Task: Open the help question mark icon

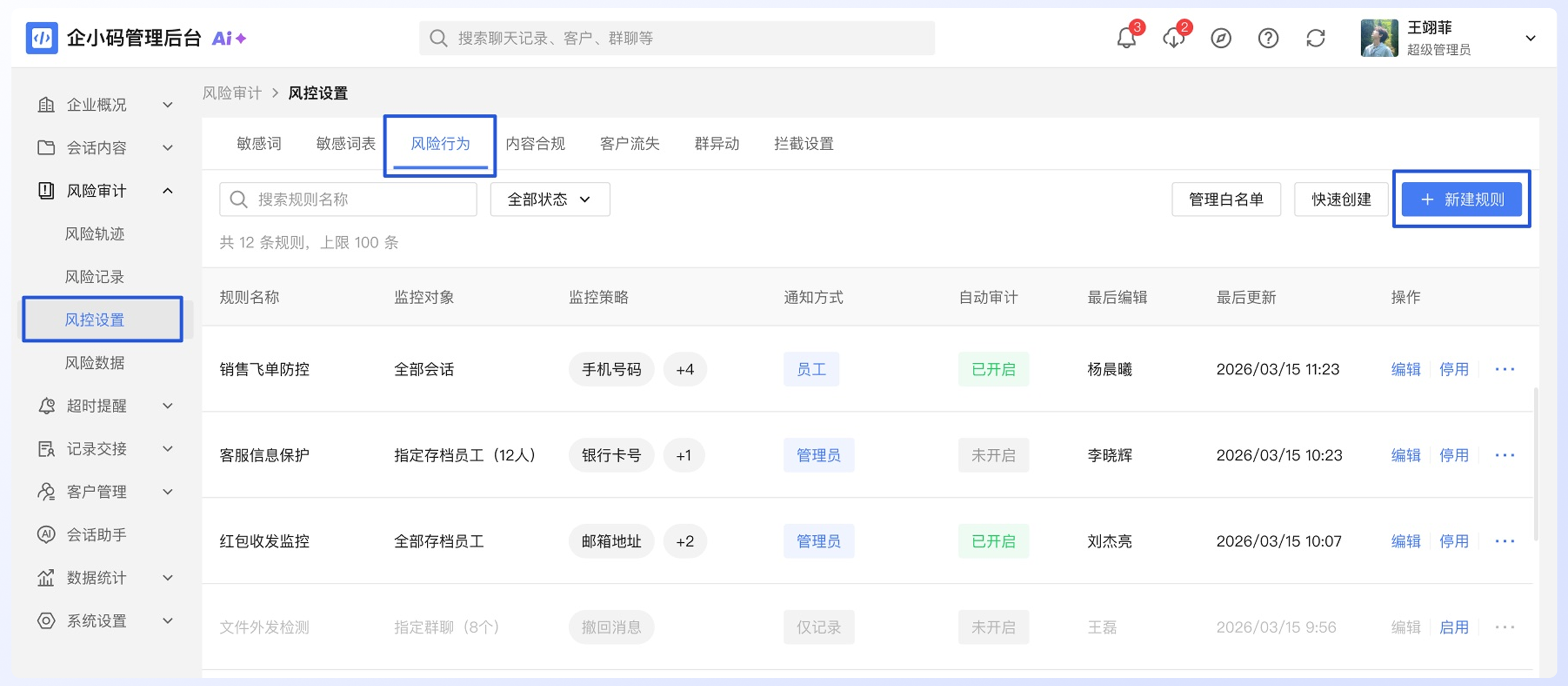Action: click(x=1268, y=38)
